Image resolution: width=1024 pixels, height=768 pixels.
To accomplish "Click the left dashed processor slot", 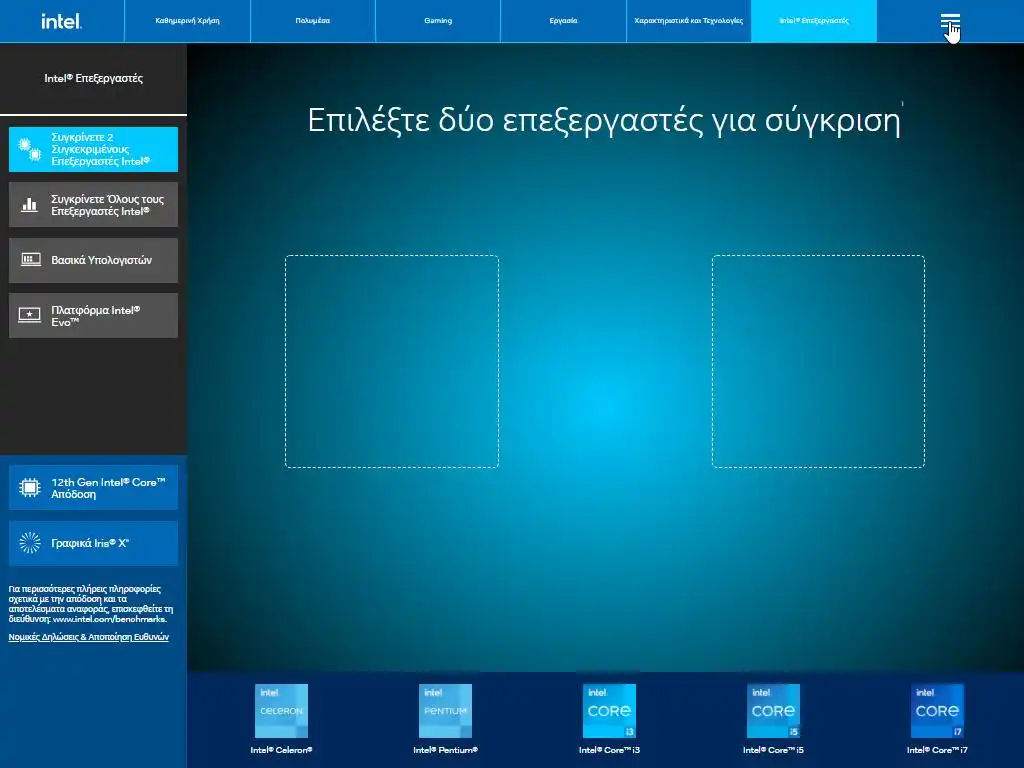I will click(392, 361).
